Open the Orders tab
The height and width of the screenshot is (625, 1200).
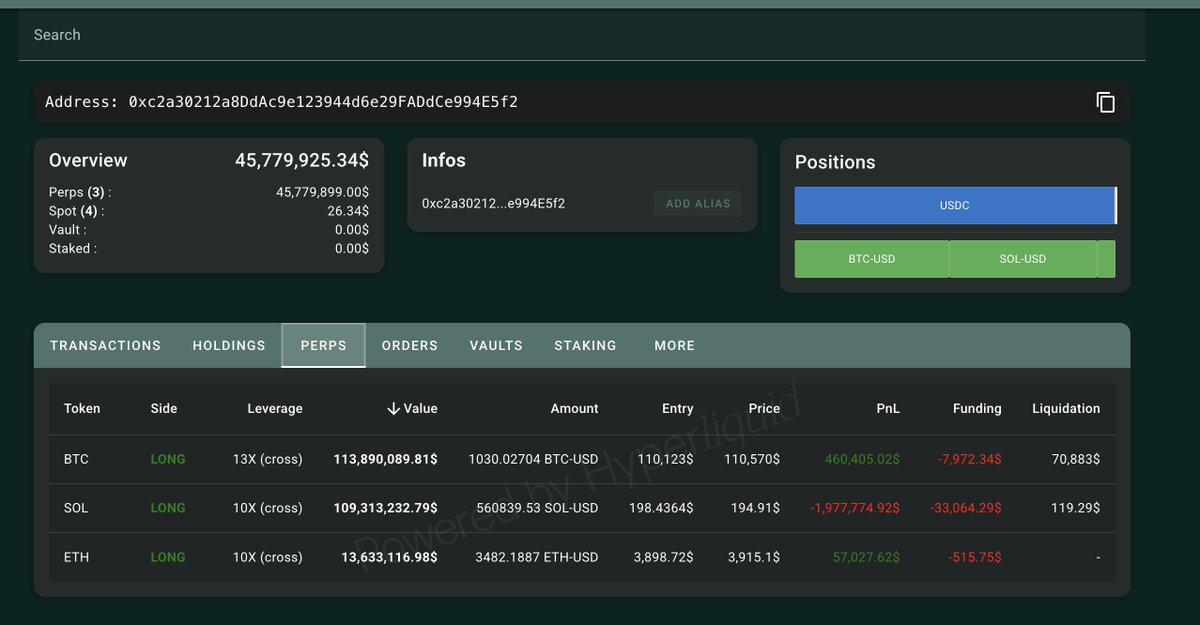coord(410,345)
